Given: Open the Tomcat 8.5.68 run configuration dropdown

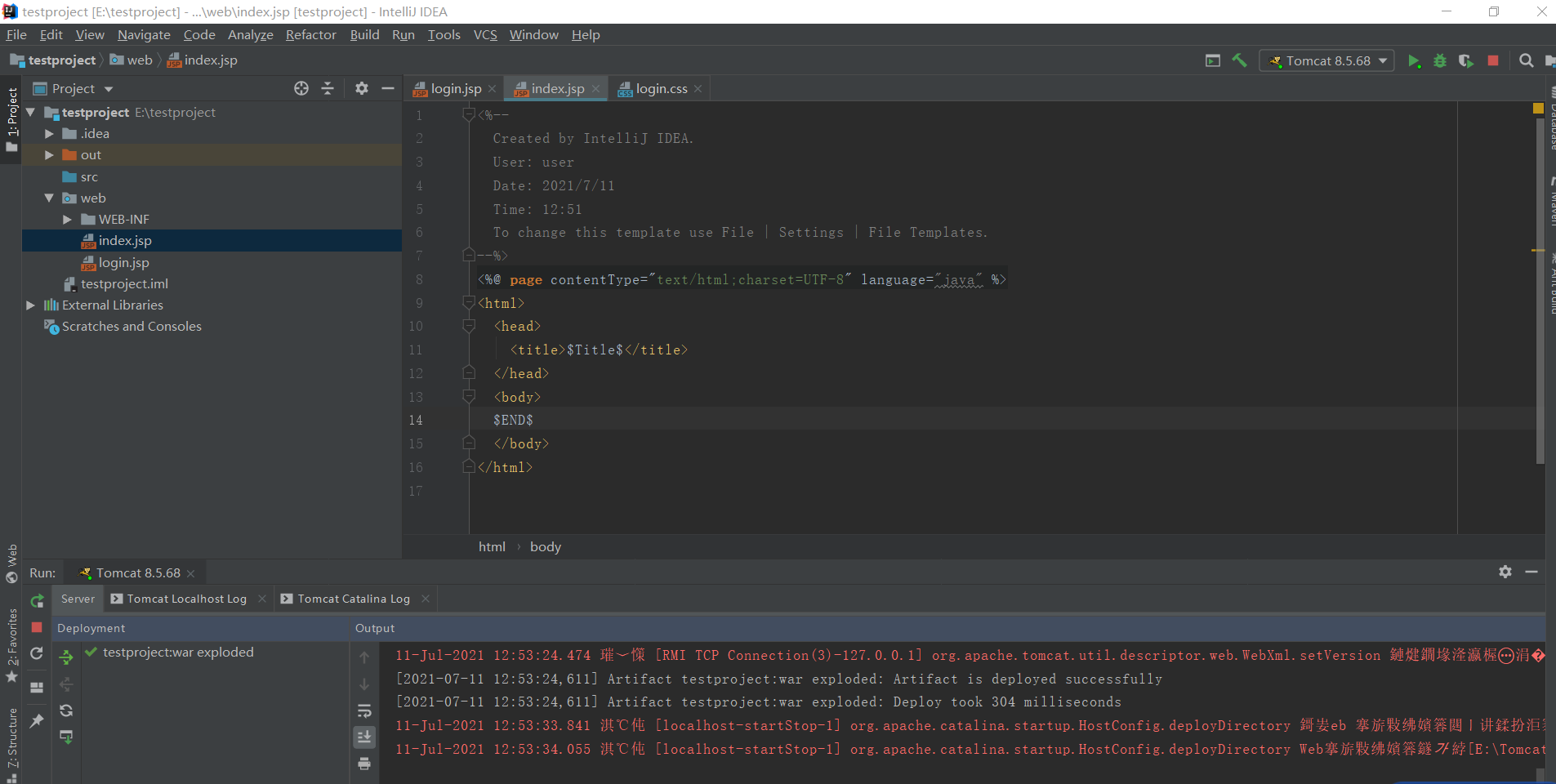Looking at the screenshot, I should point(1383,60).
